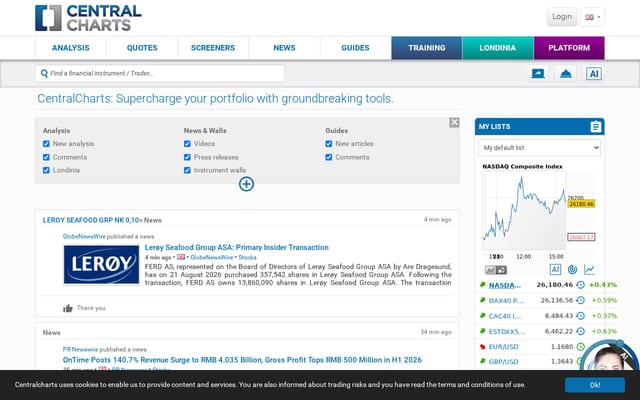Open the QUOTES menu

pos(142,48)
